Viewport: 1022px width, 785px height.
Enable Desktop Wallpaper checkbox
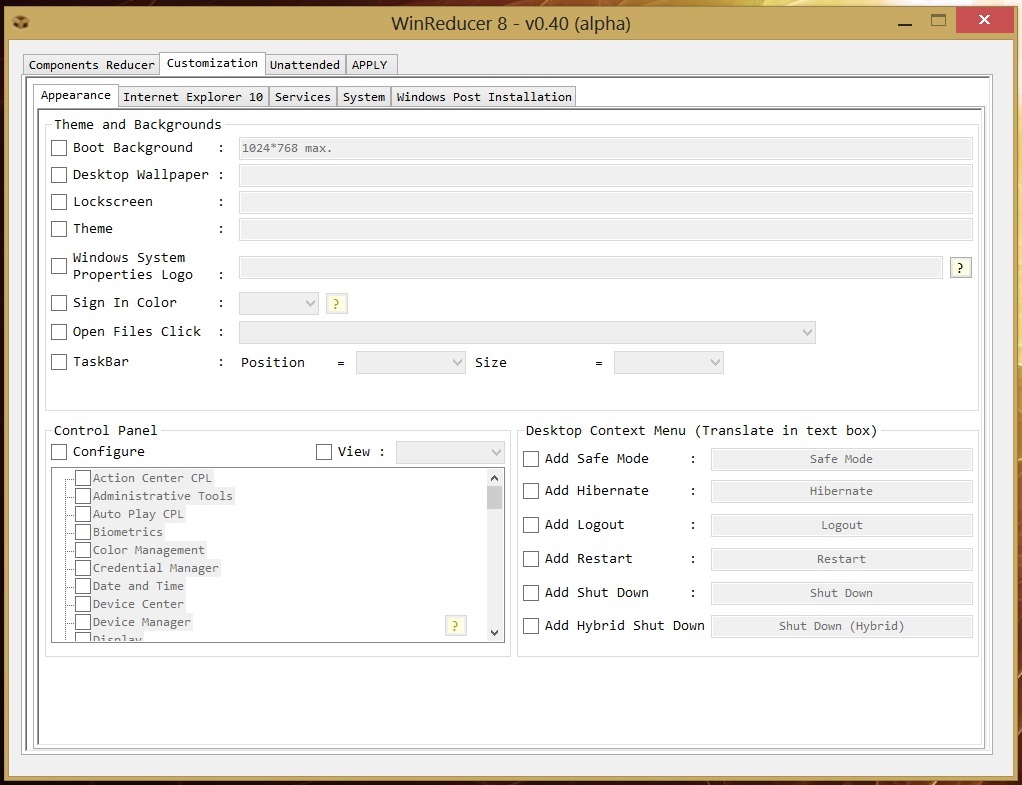point(59,175)
